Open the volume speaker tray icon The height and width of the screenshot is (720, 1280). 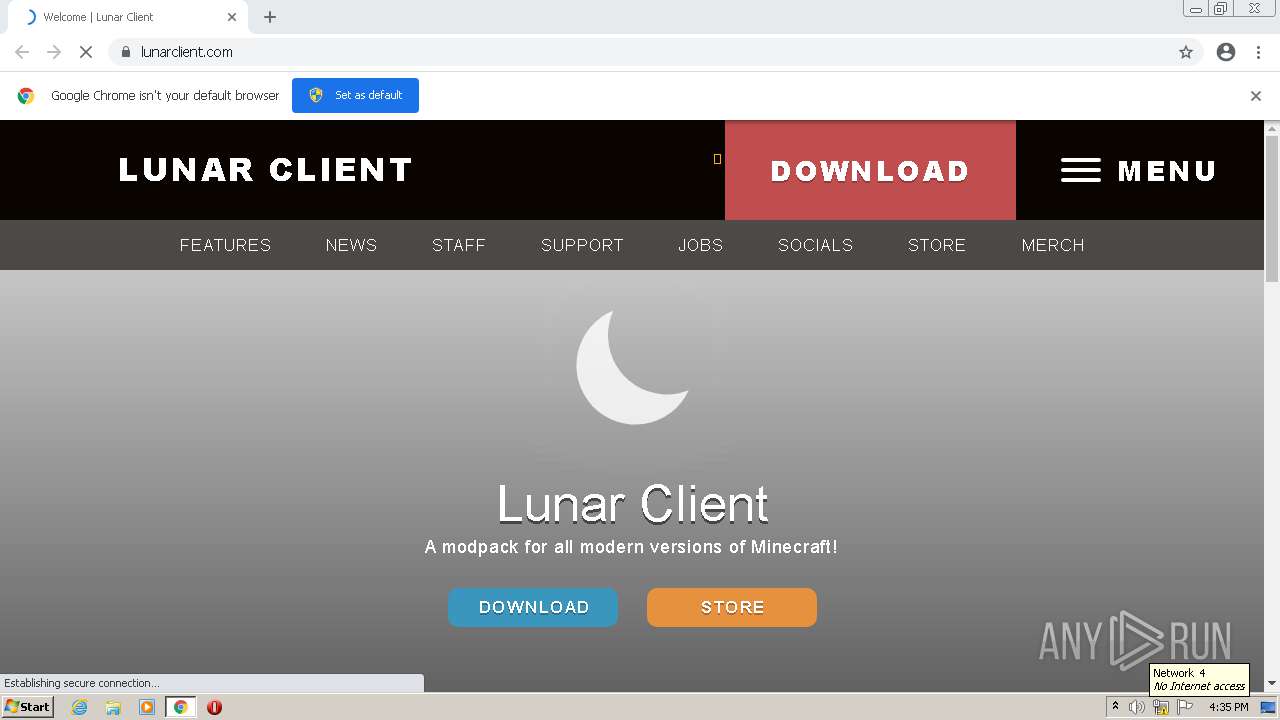pos(1137,707)
